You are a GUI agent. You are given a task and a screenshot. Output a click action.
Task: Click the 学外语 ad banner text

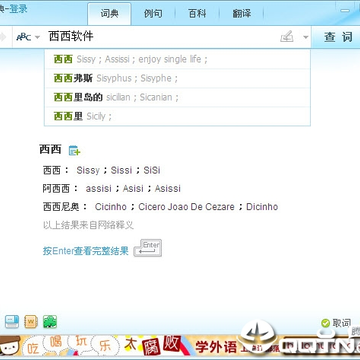pyautogui.click(x=216, y=347)
